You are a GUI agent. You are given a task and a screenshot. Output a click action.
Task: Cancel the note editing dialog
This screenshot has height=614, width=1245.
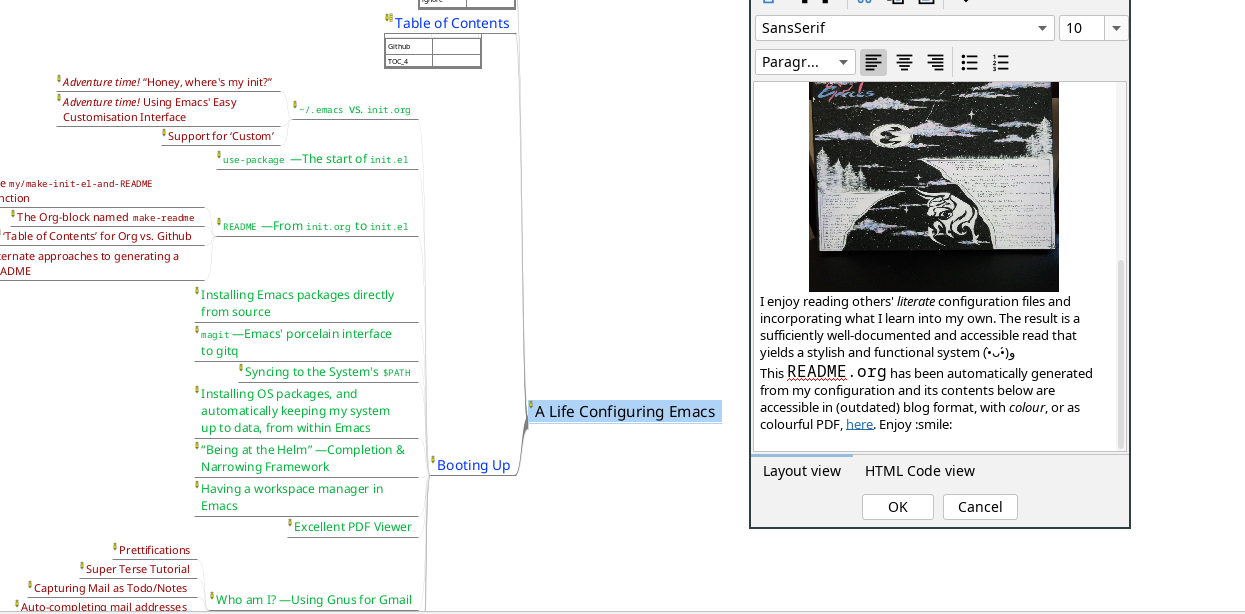tap(980, 507)
